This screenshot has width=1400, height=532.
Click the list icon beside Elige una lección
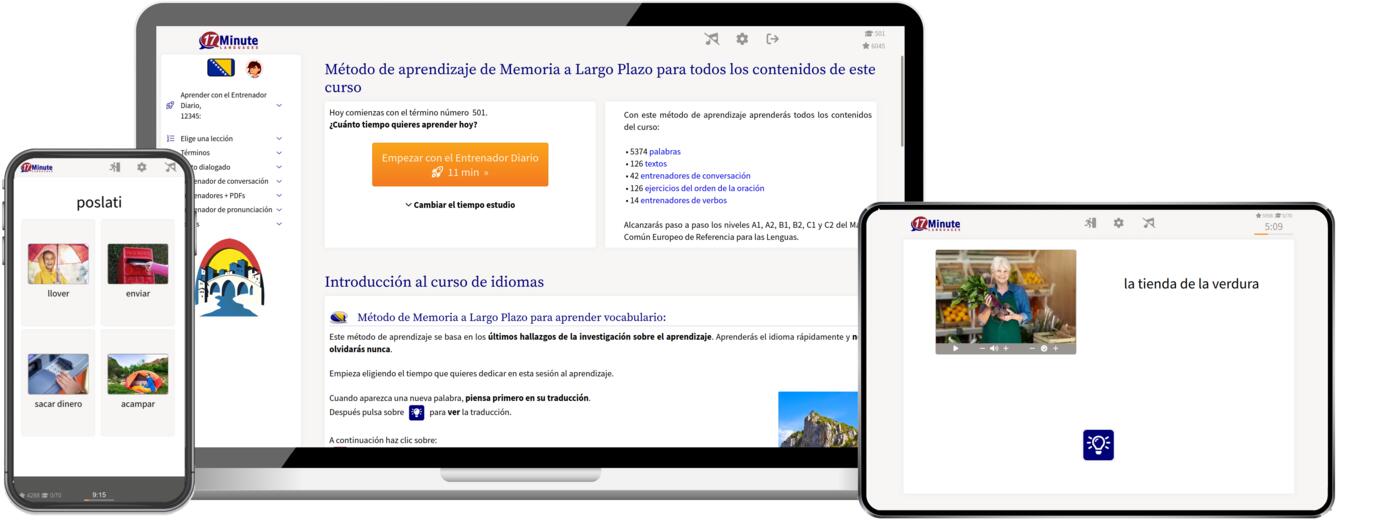(170, 139)
